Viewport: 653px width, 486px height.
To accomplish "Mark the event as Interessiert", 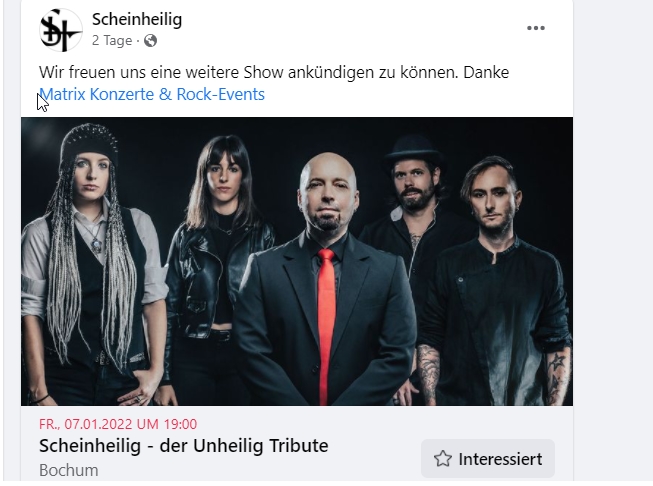I will [488, 459].
